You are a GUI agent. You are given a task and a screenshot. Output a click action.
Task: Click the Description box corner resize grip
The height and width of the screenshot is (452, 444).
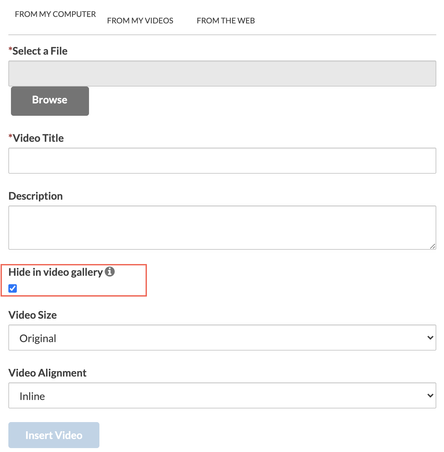pyautogui.click(x=432, y=246)
